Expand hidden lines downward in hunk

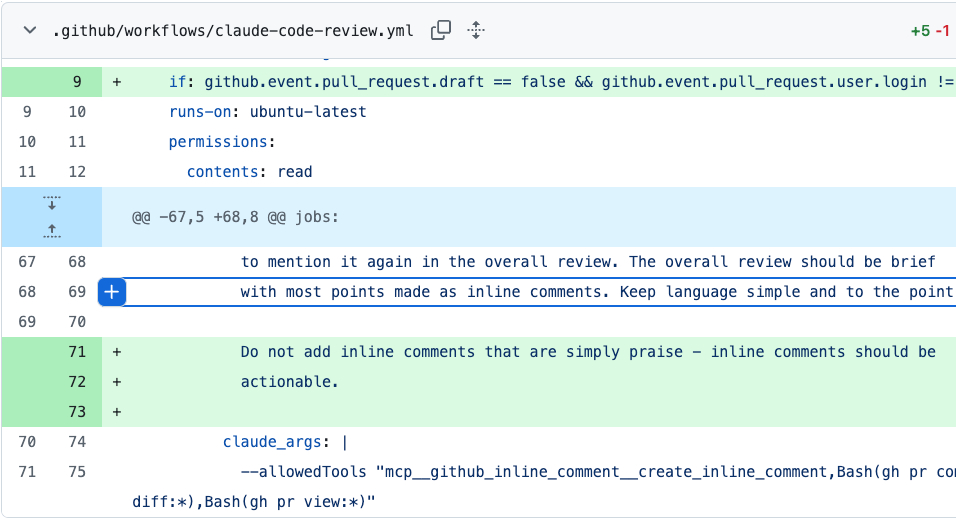[52, 203]
